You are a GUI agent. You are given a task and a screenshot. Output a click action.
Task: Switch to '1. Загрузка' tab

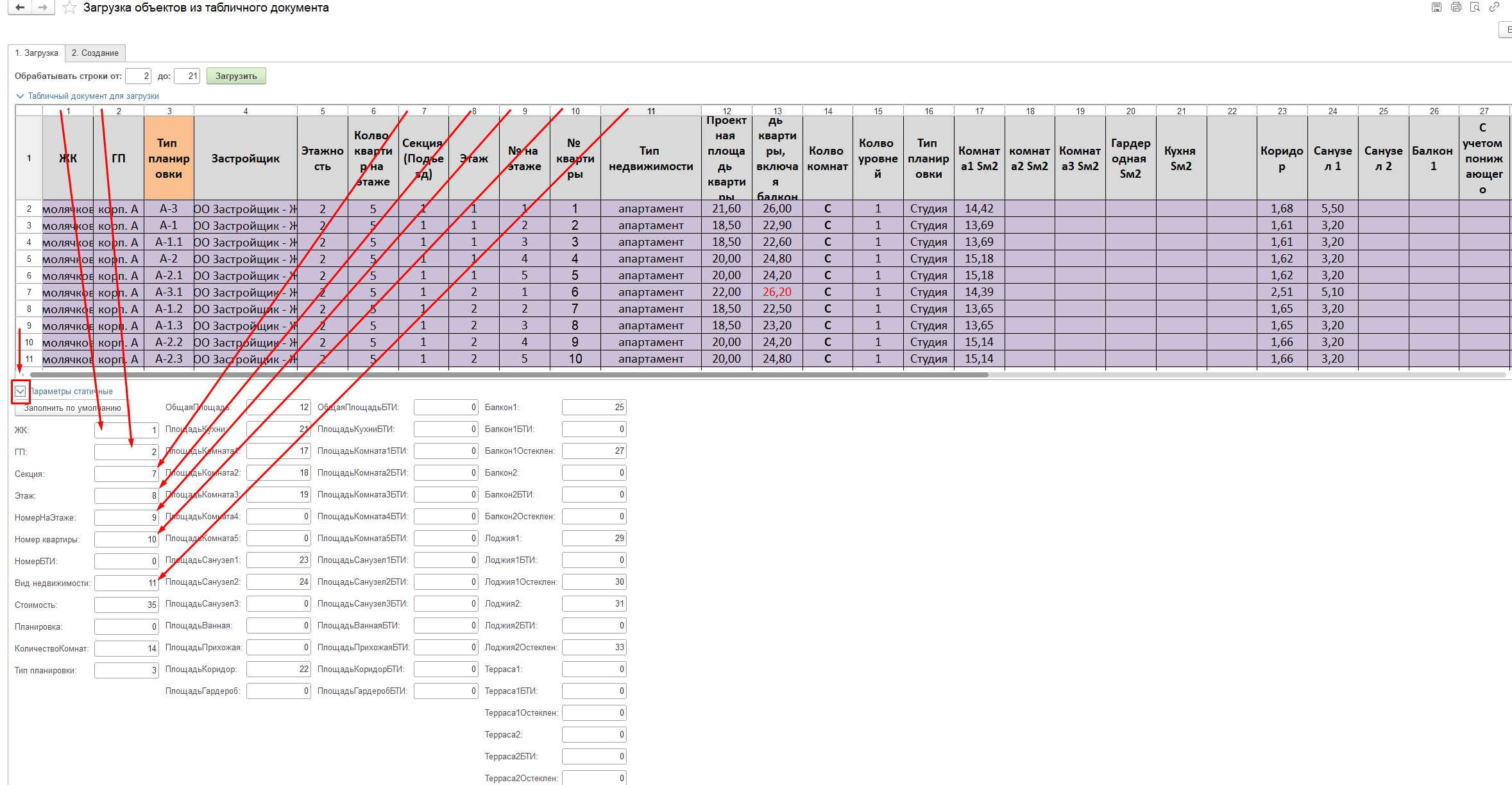37,53
